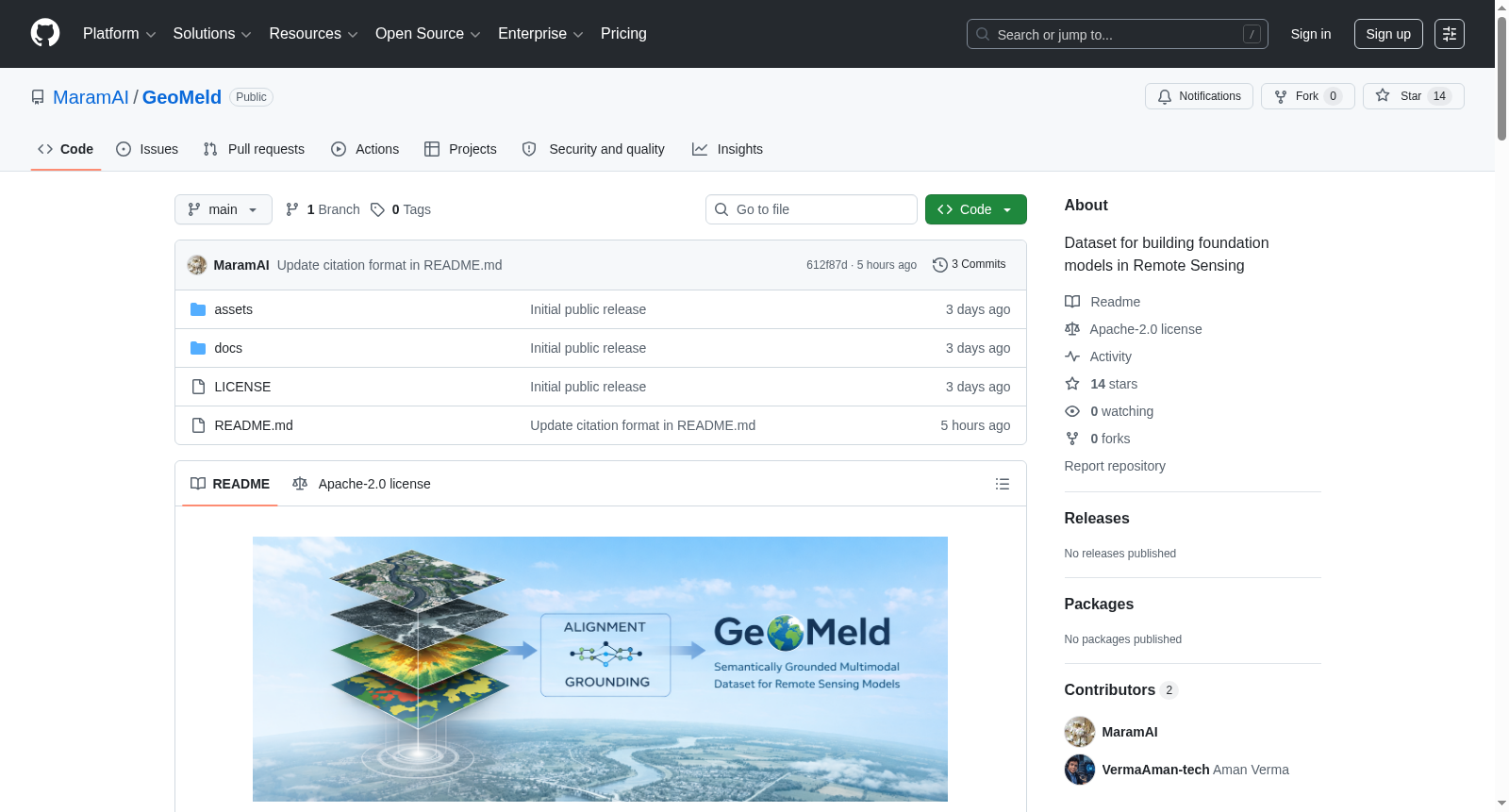
Task: Click VermaAman-tech's contributor avatar
Action: click(1080, 770)
